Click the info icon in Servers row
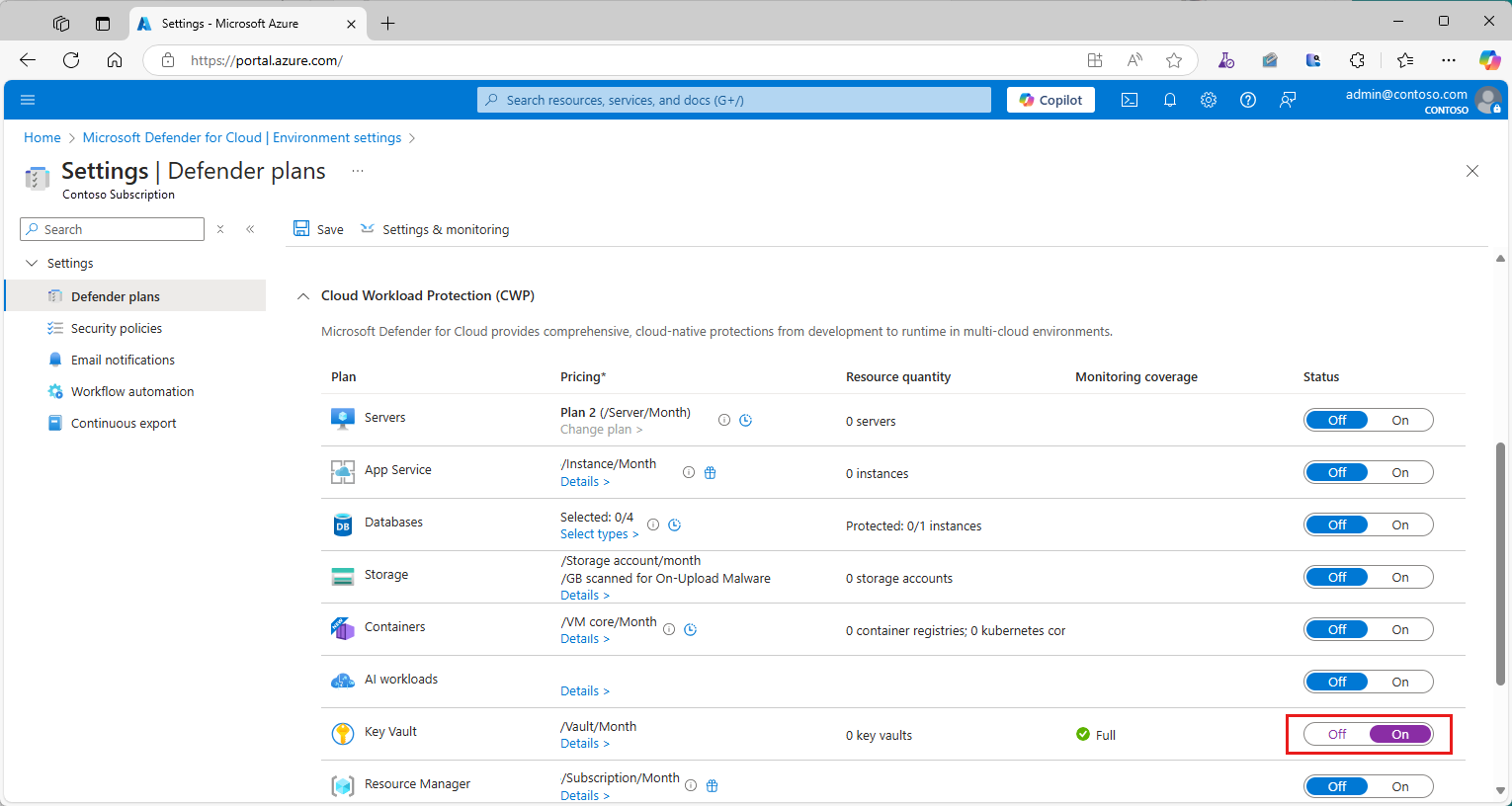1512x806 pixels. coord(724,420)
